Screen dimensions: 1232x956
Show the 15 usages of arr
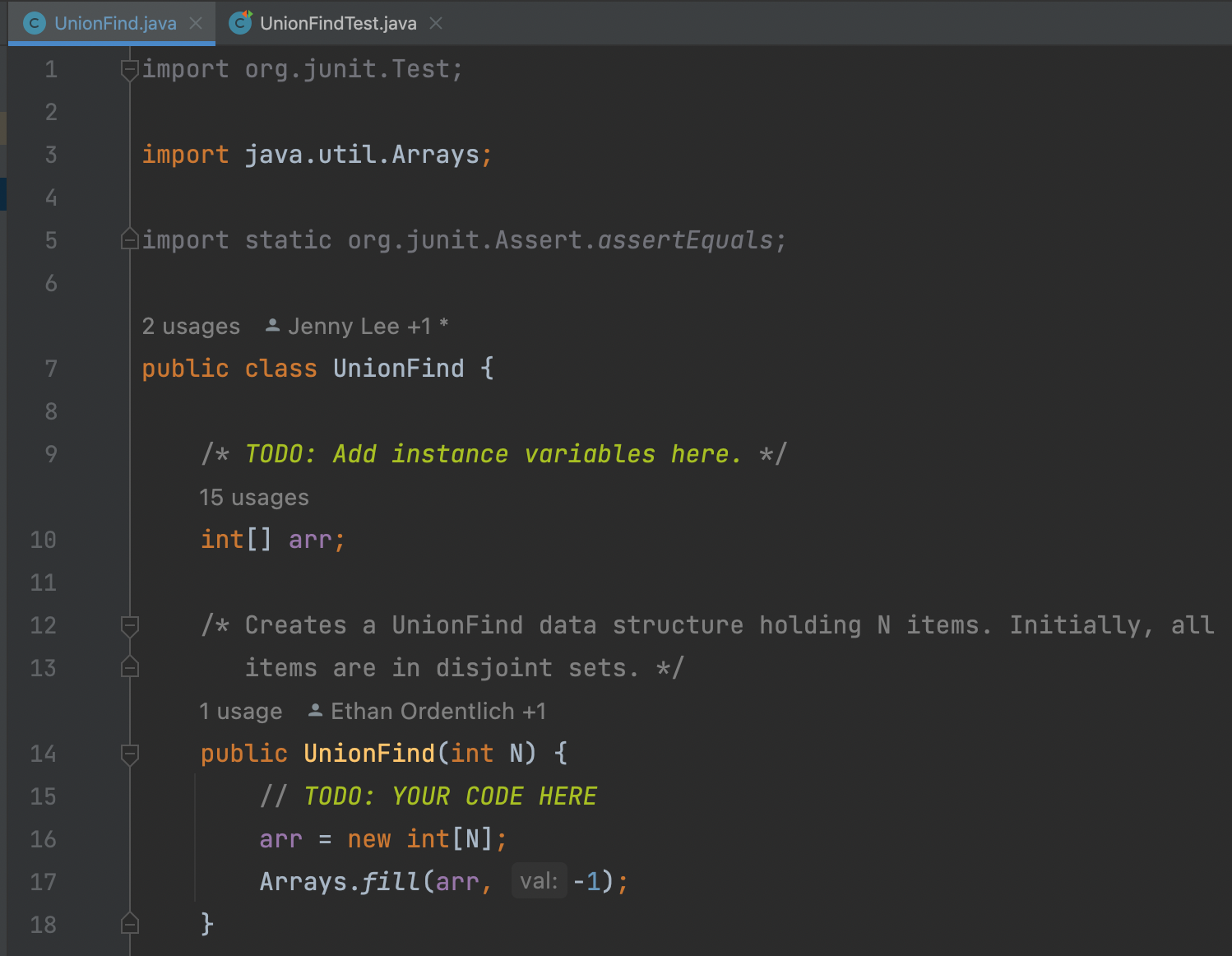coord(254,498)
